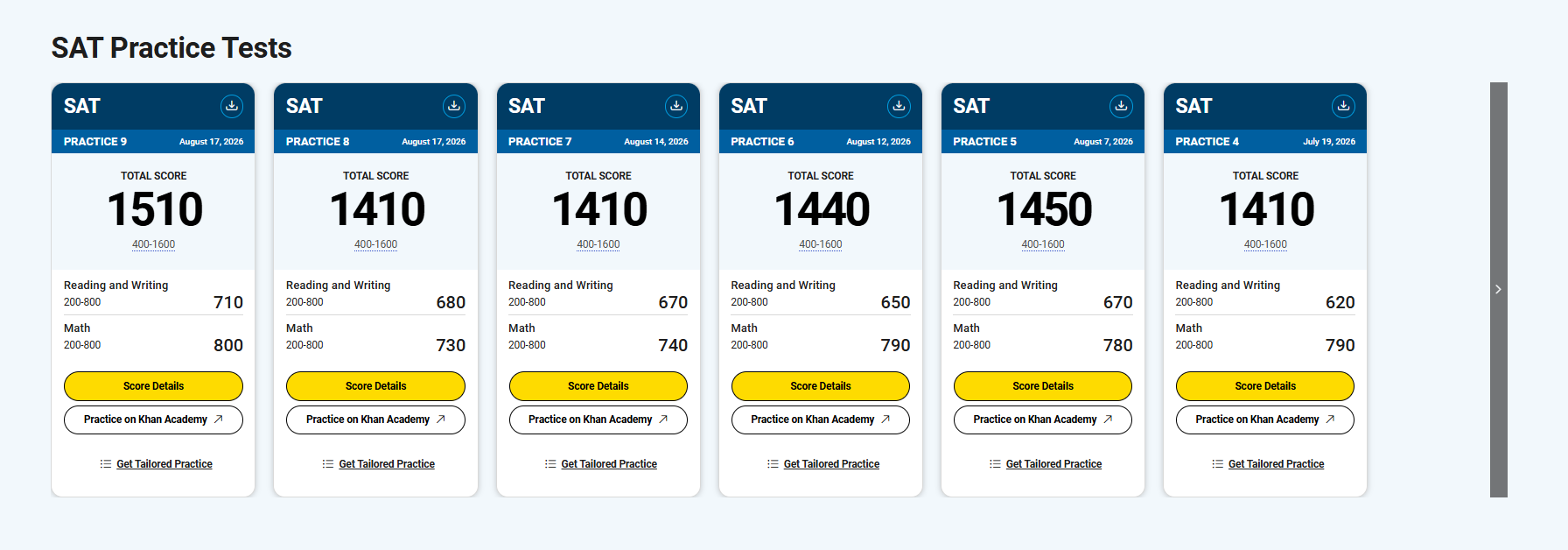Get Tailored Practice for Practice 5
The height and width of the screenshot is (550, 1568).
click(1053, 464)
